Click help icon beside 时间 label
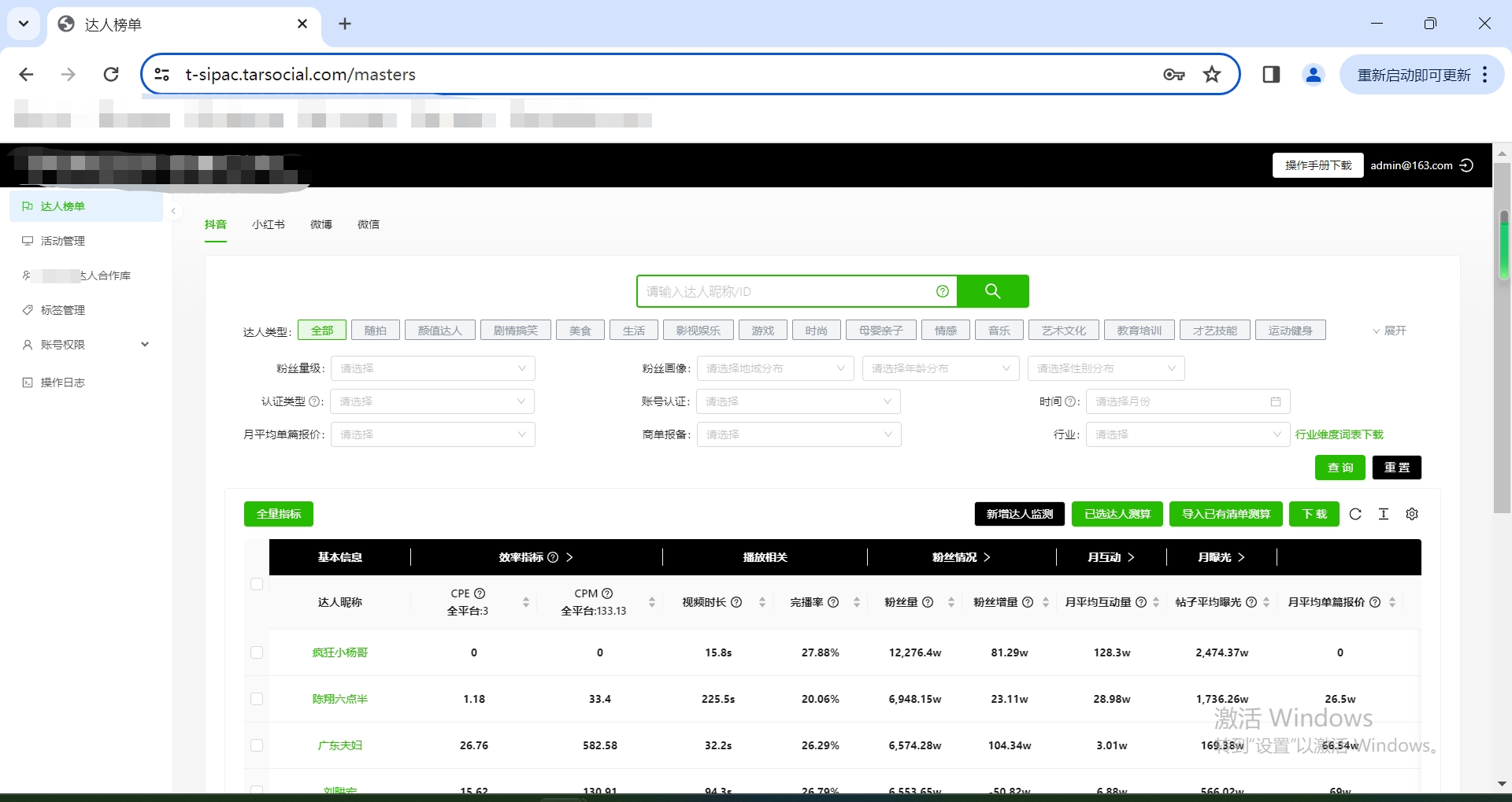Screen dimensions: 1512x802 [x=1070, y=401]
